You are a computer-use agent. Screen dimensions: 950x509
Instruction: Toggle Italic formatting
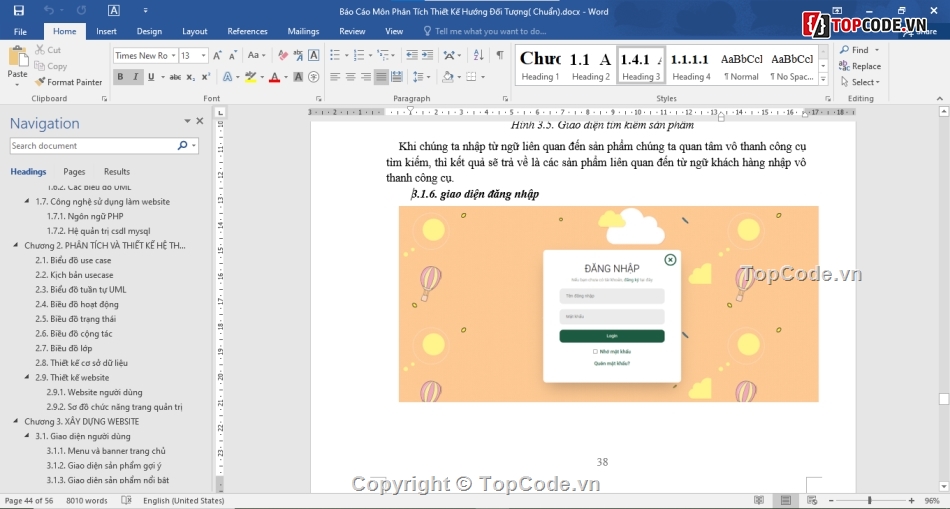point(136,77)
